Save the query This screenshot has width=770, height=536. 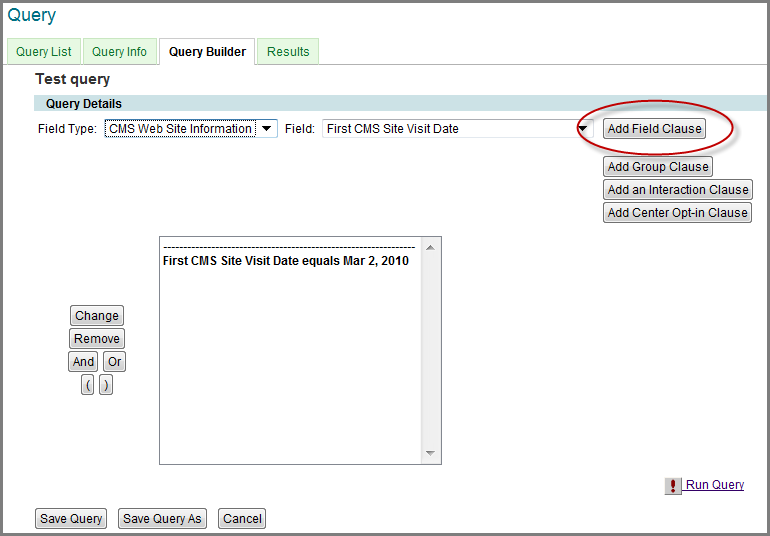[x=71, y=519]
